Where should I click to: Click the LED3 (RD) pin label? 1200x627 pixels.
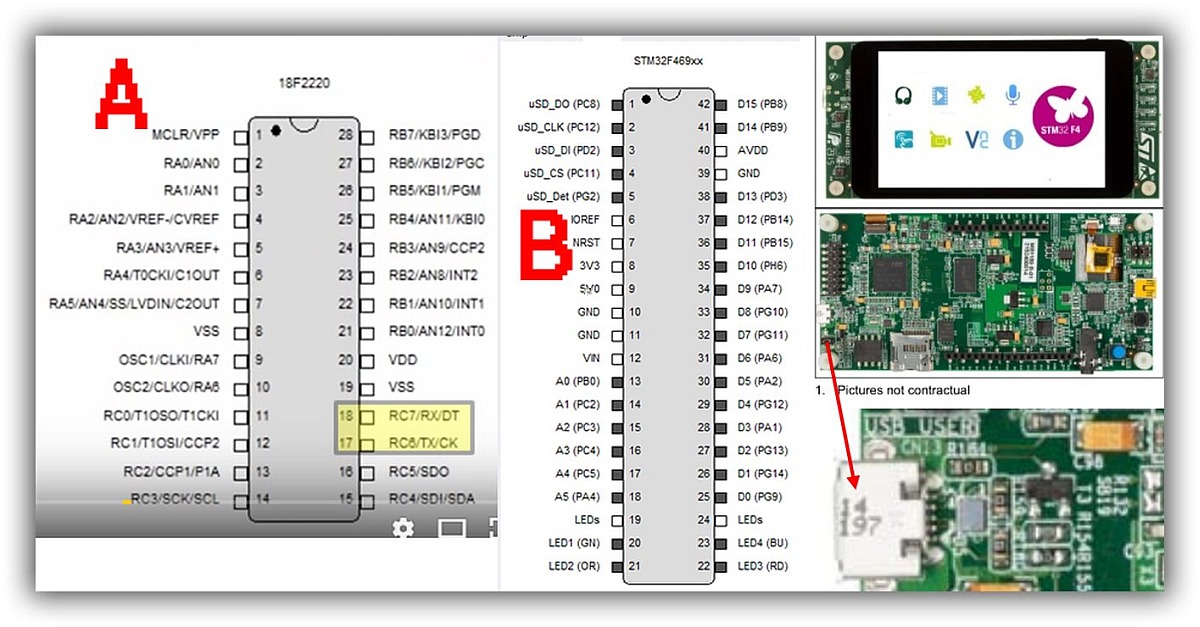point(763,566)
